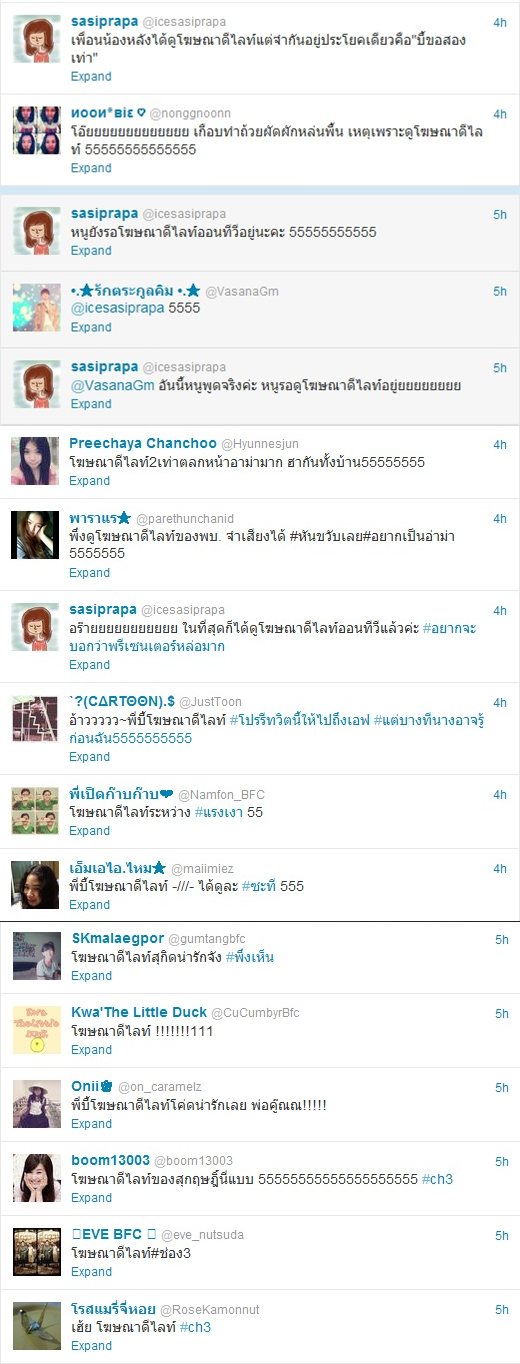Open the 4h timestamp on JustToon's tweet
Image resolution: width=520 pixels, height=1364 pixels.
click(500, 703)
